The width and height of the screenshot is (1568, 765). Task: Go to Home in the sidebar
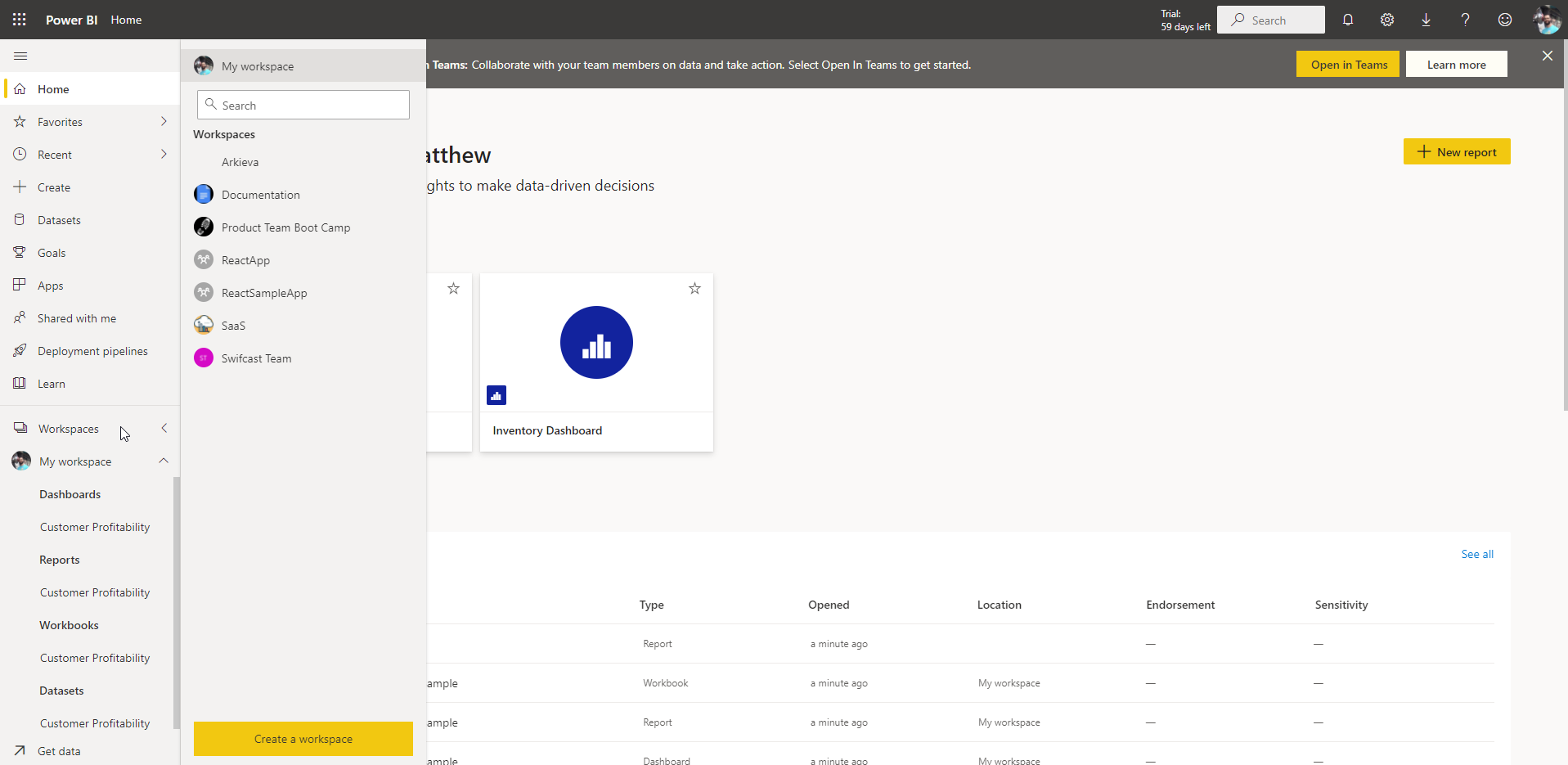(x=90, y=88)
